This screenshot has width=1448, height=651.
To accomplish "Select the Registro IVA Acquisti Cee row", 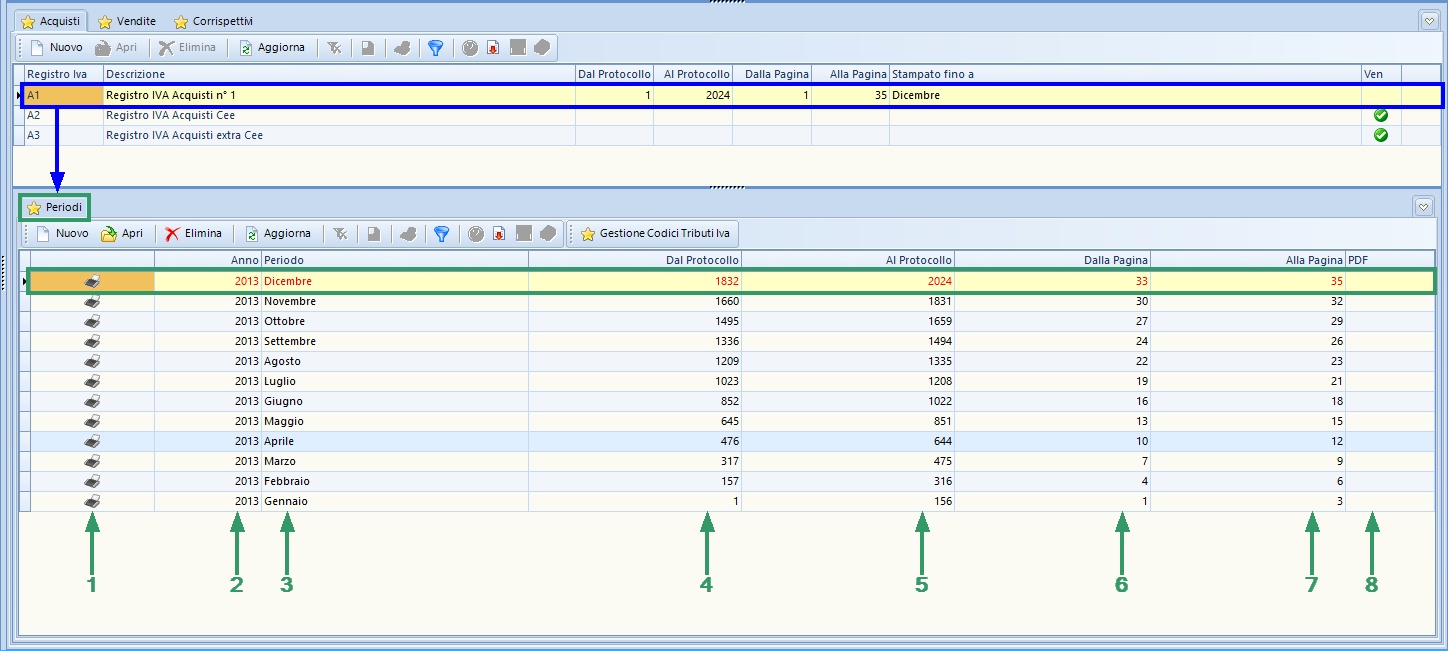I will [170, 116].
